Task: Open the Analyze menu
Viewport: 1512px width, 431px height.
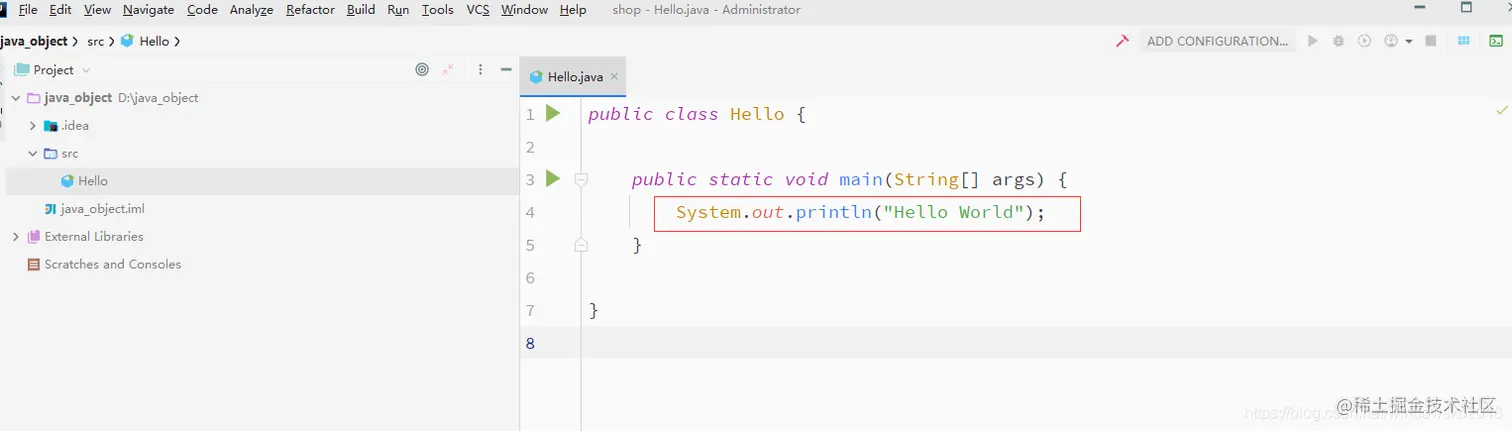Action: (x=251, y=9)
